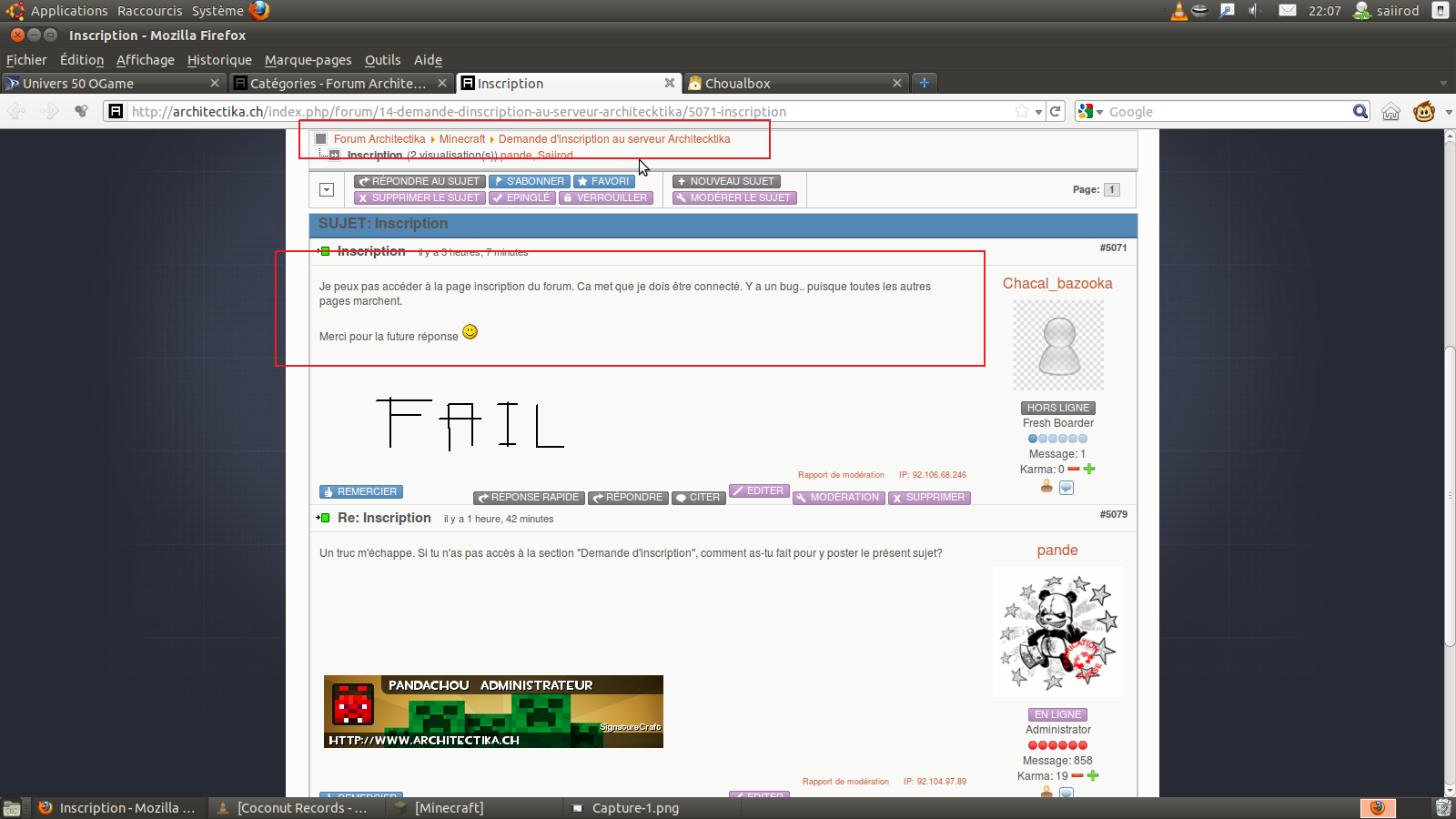The height and width of the screenshot is (819, 1456).
Task: Open the trash icon in bottom panel
Action: tap(1443, 808)
